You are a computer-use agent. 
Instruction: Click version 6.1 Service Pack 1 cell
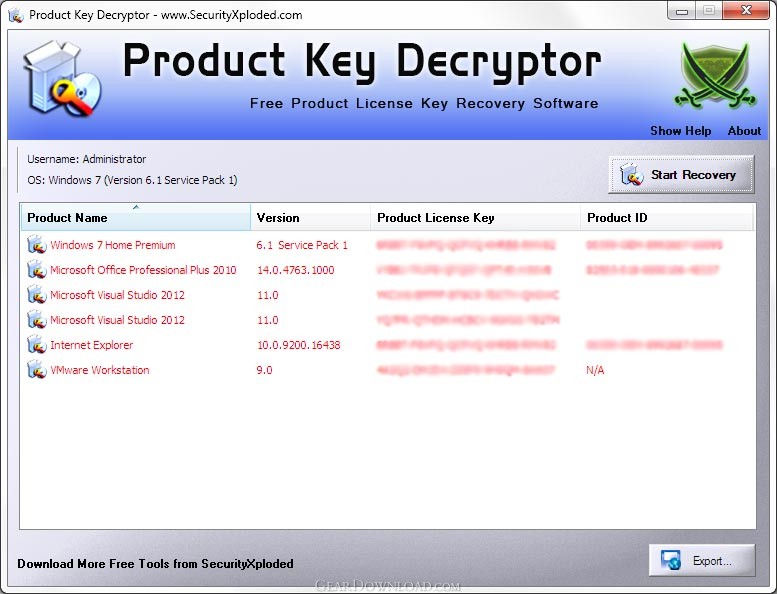302,245
